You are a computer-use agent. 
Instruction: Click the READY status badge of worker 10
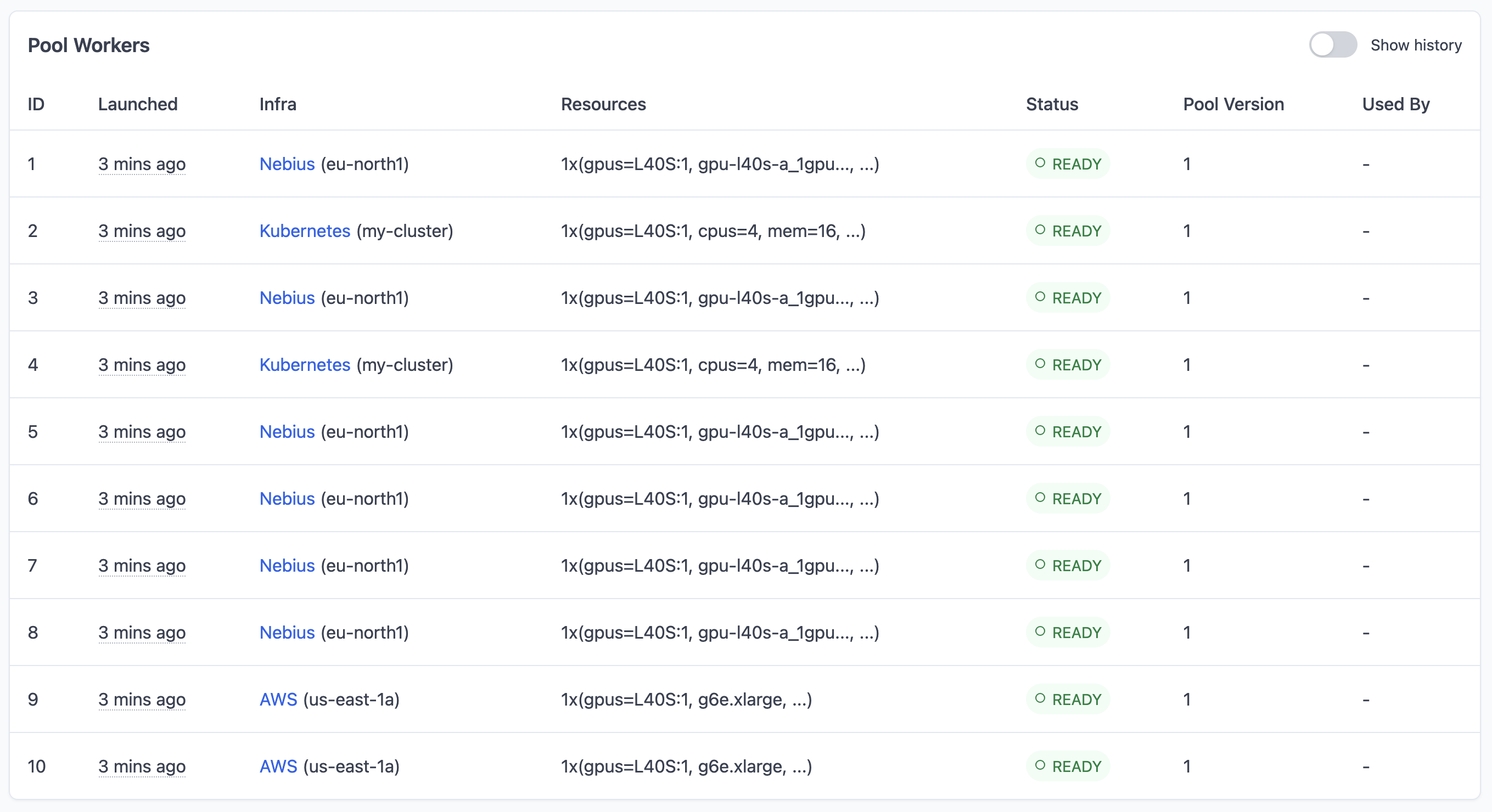(1068, 766)
